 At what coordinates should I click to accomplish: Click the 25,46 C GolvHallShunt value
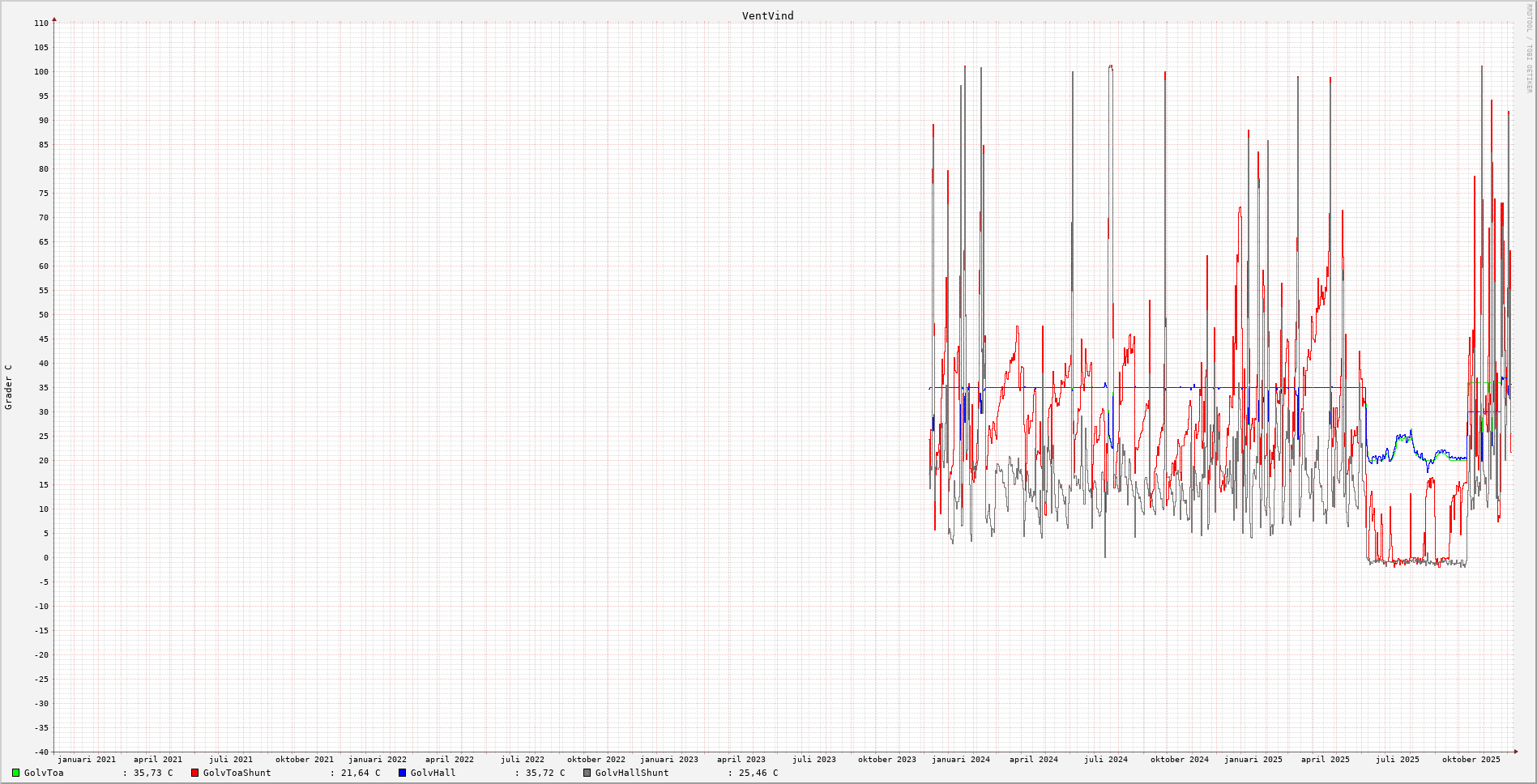click(758, 773)
